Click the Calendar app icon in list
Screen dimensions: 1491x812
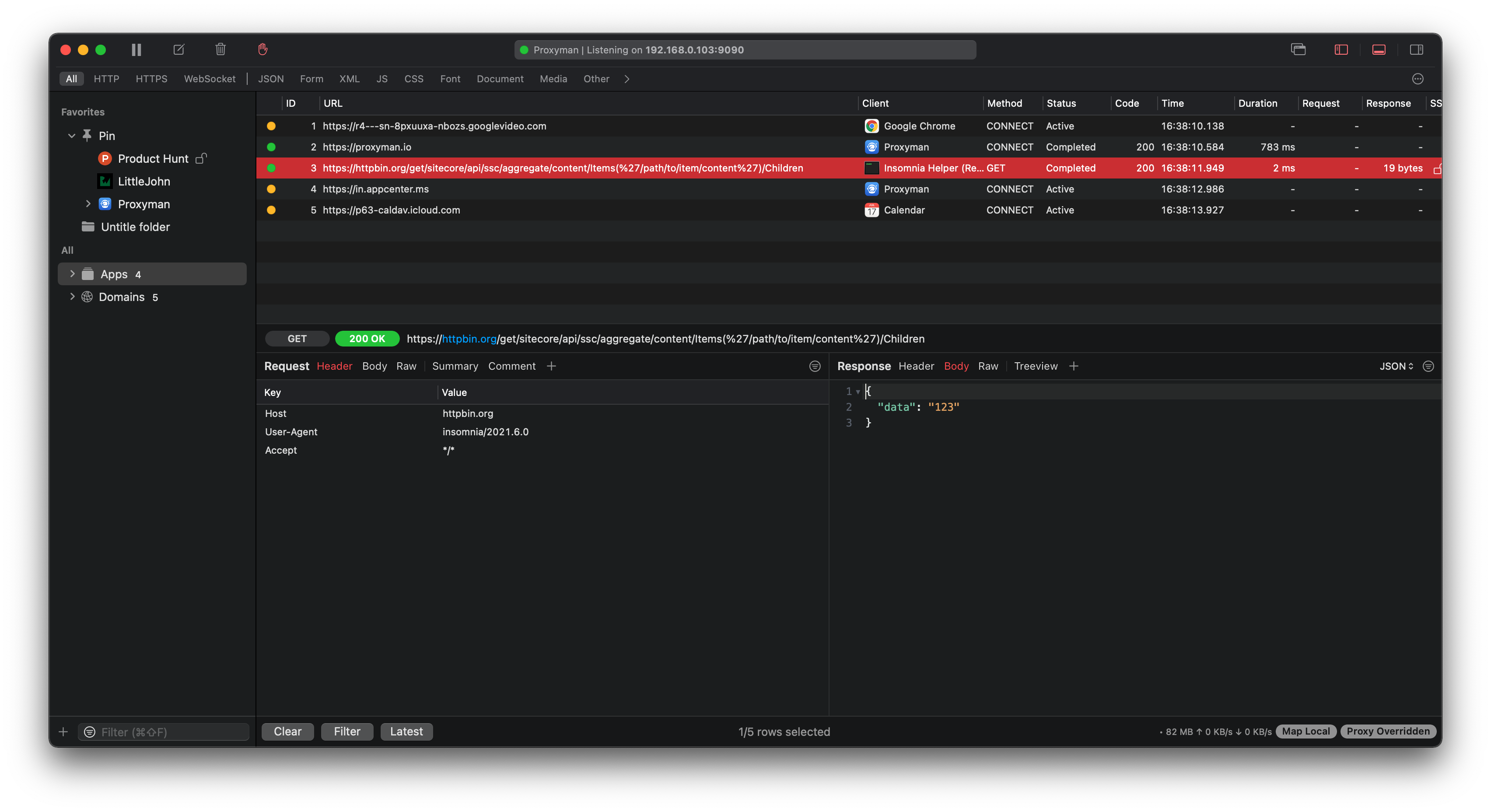[871, 210]
